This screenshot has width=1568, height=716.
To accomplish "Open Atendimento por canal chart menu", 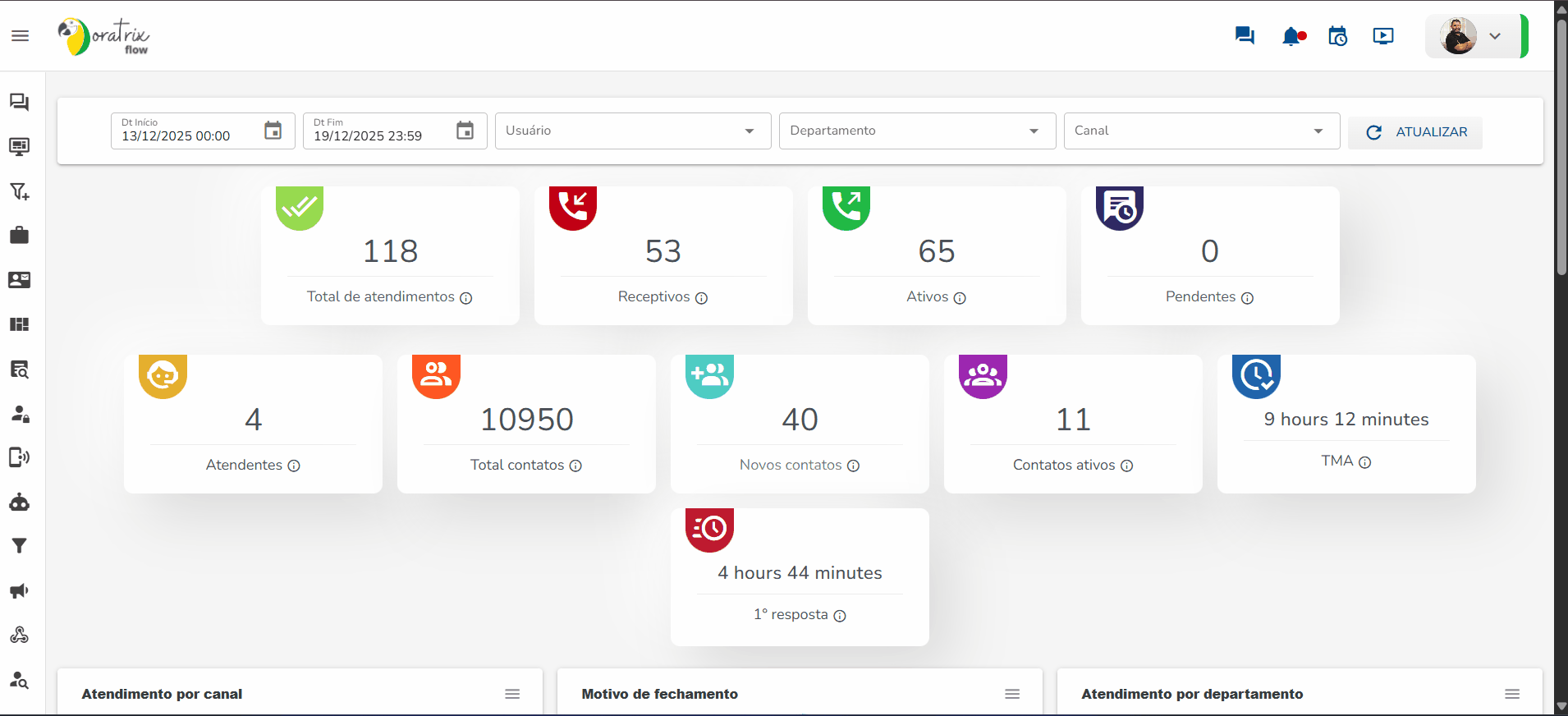I will coord(512,694).
